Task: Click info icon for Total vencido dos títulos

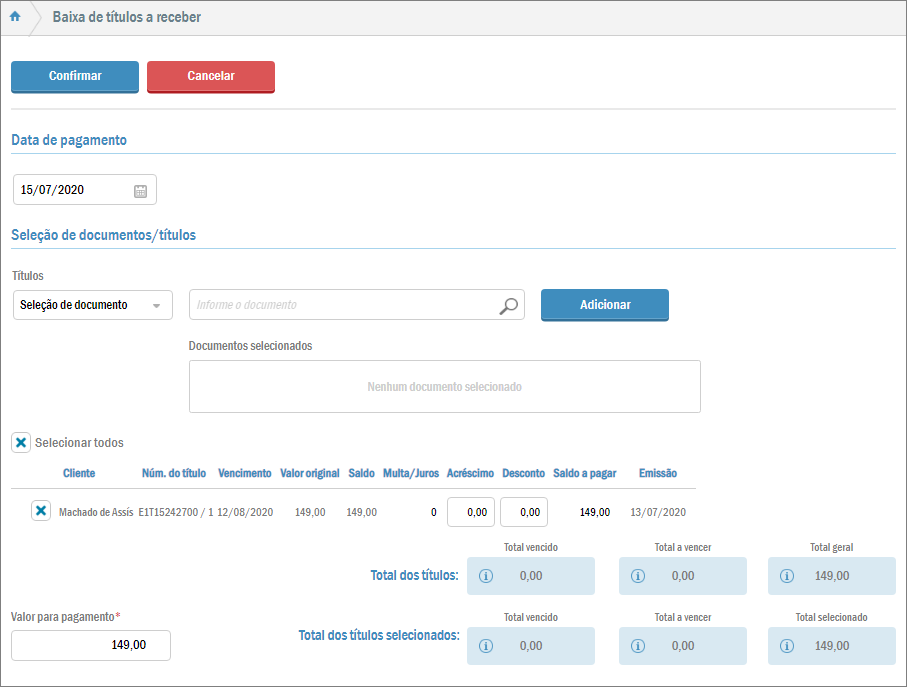Action: coord(487,576)
